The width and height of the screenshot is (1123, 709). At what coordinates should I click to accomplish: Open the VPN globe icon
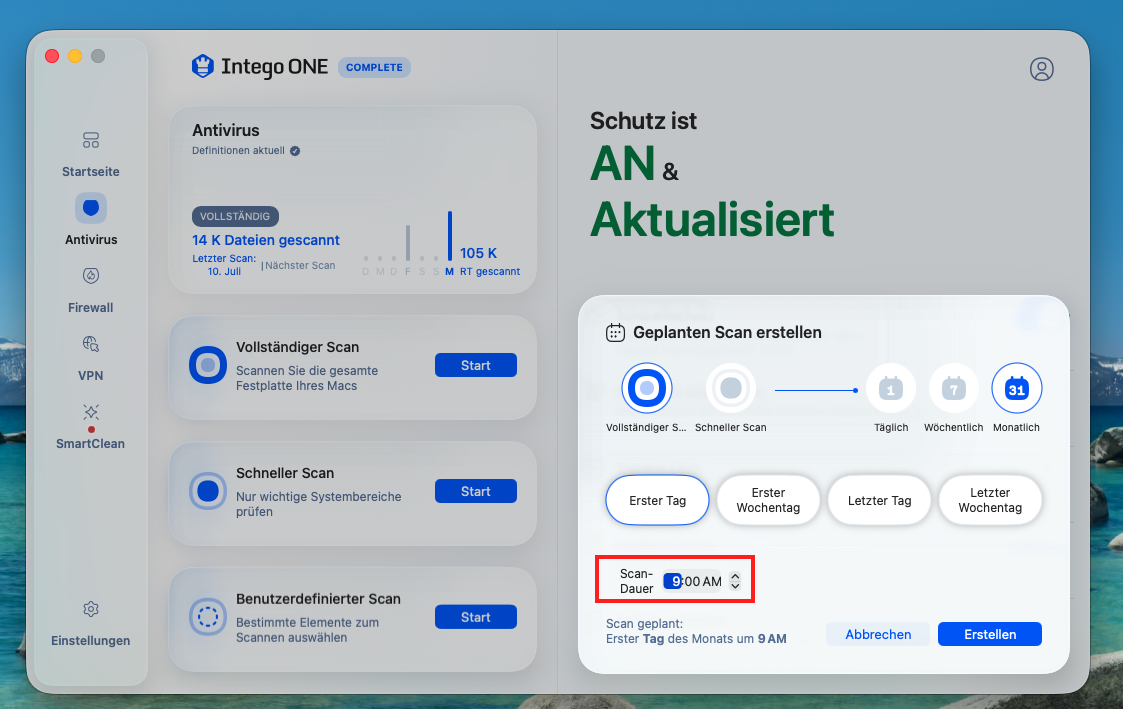[x=91, y=344]
